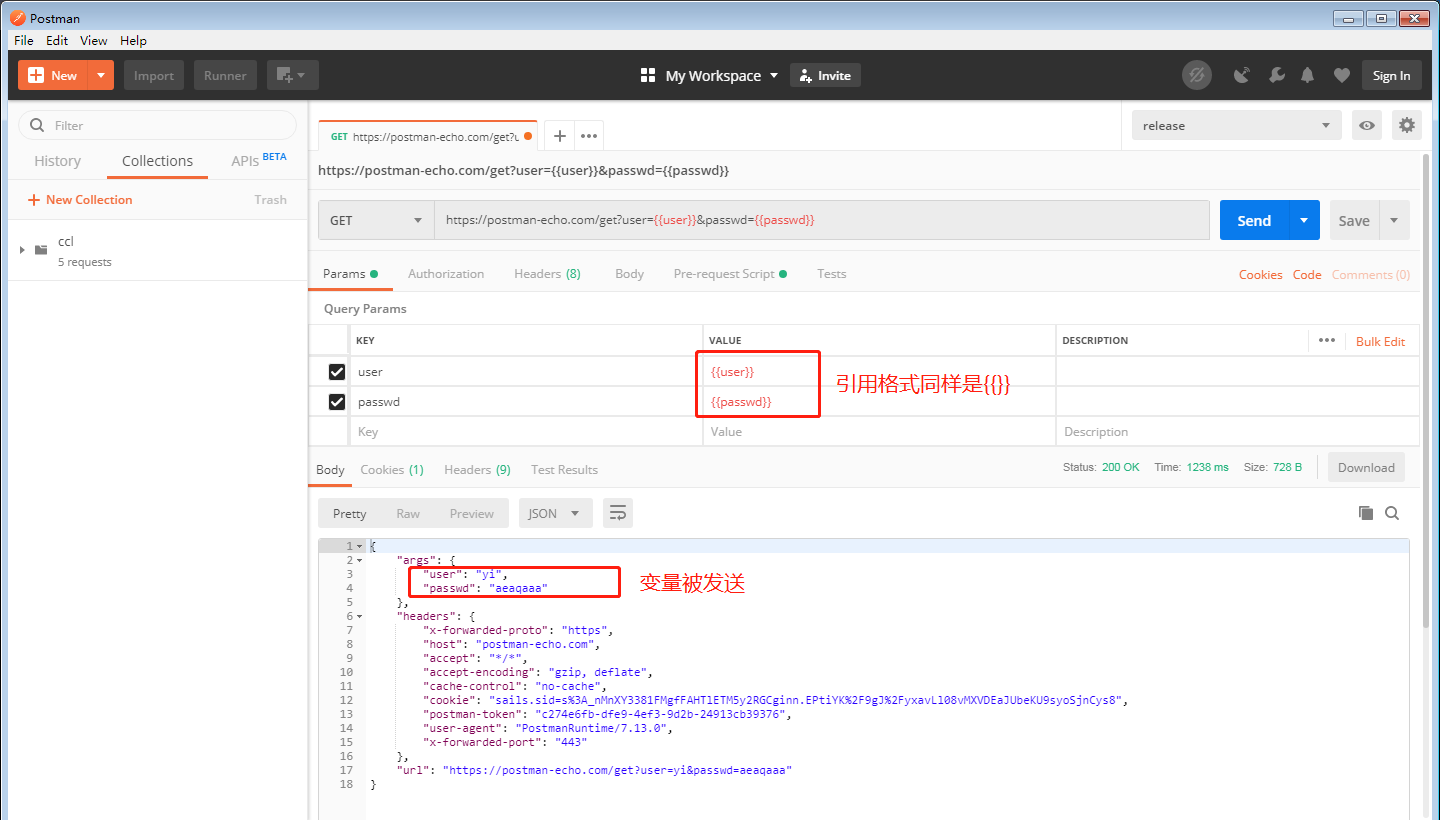Open the tab options ellipsis menu

[x=589, y=136]
